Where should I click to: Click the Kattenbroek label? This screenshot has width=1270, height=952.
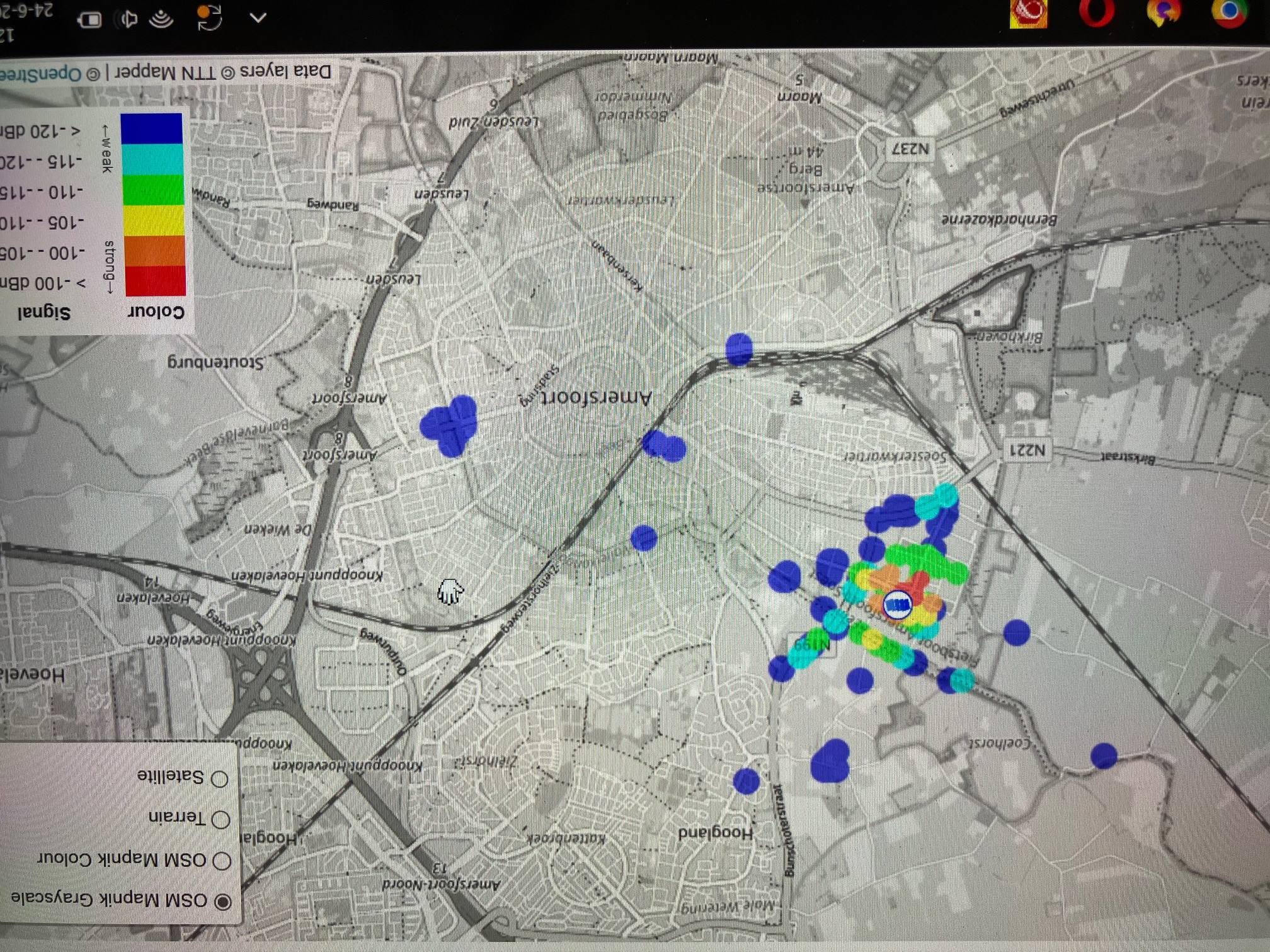[566, 839]
